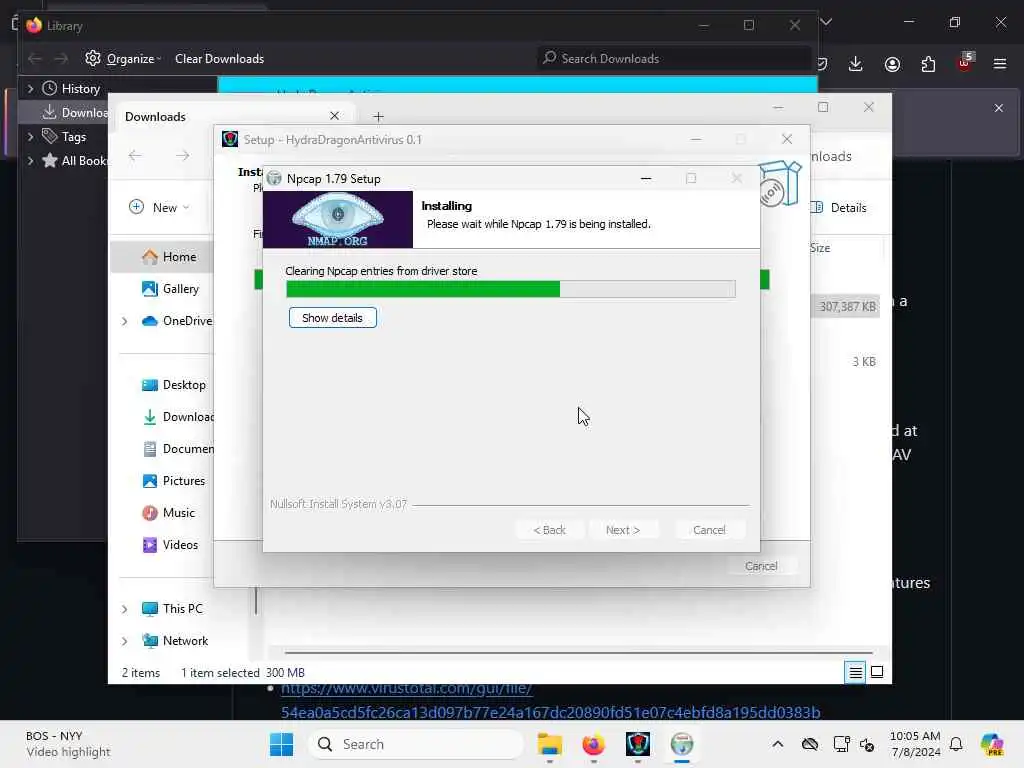Open Firefox extensions puzzle icon

pos(928,64)
